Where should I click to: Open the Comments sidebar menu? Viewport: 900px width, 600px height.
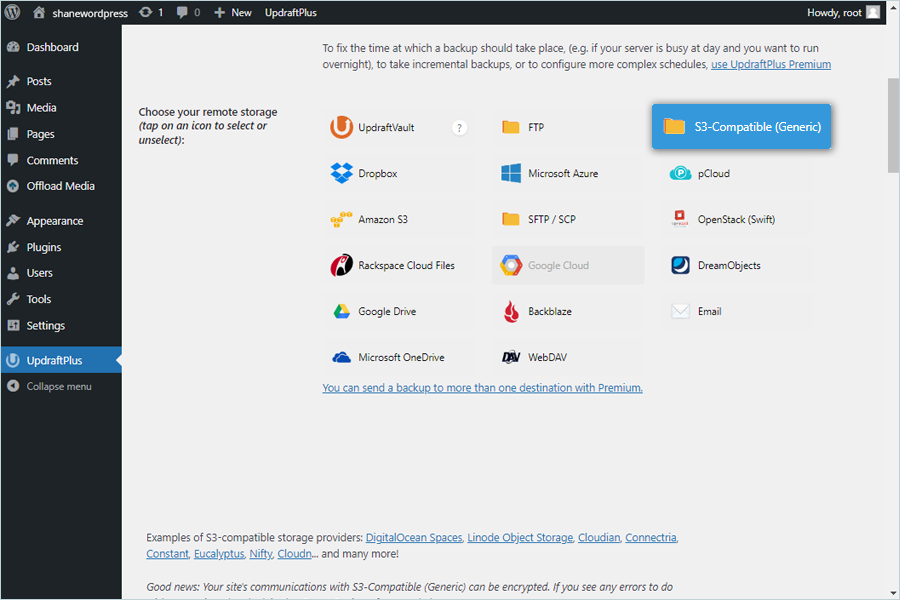coord(61,160)
